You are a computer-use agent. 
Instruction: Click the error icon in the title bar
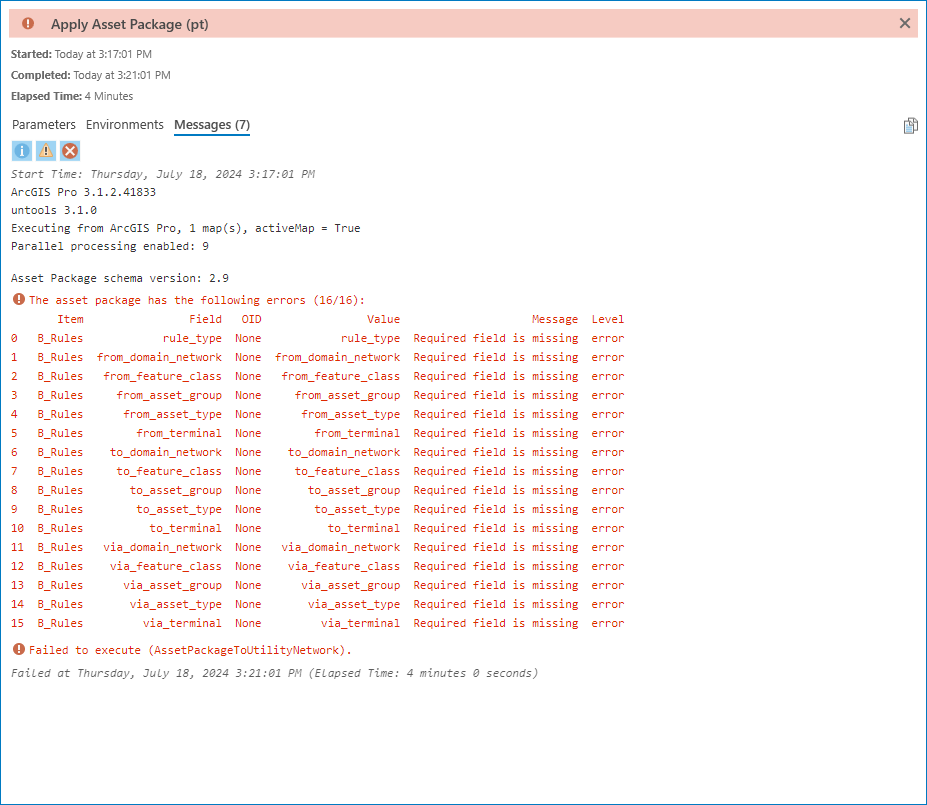27,23
